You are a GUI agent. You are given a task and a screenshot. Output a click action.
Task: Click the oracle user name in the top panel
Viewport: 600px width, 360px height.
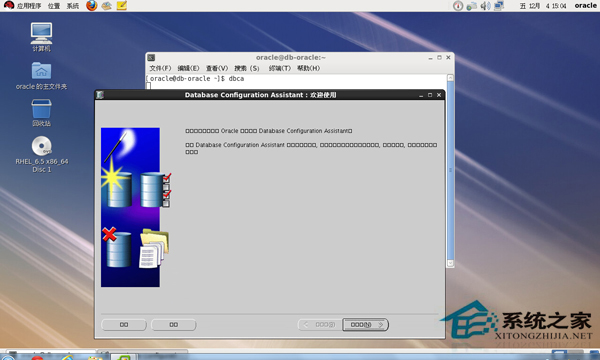coord(585,5)
